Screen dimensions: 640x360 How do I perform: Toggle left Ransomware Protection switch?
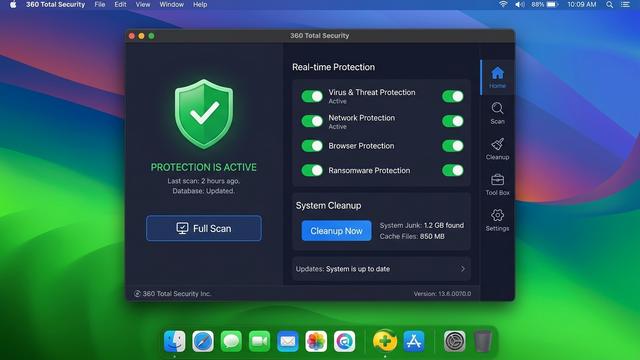(x=312, y=170)
